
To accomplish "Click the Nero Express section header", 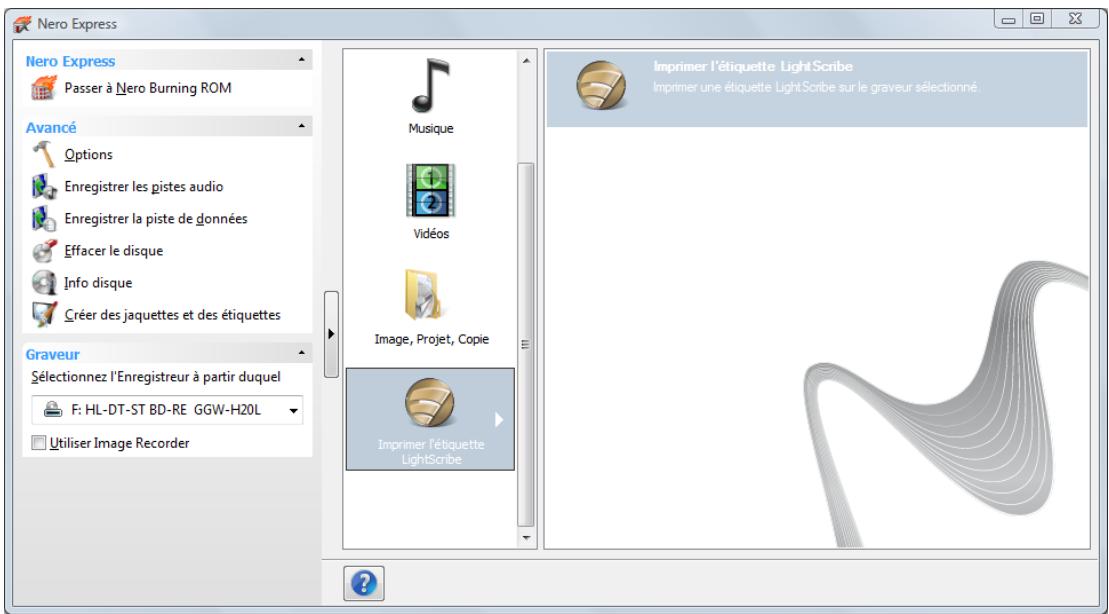I will pos(168,61).
